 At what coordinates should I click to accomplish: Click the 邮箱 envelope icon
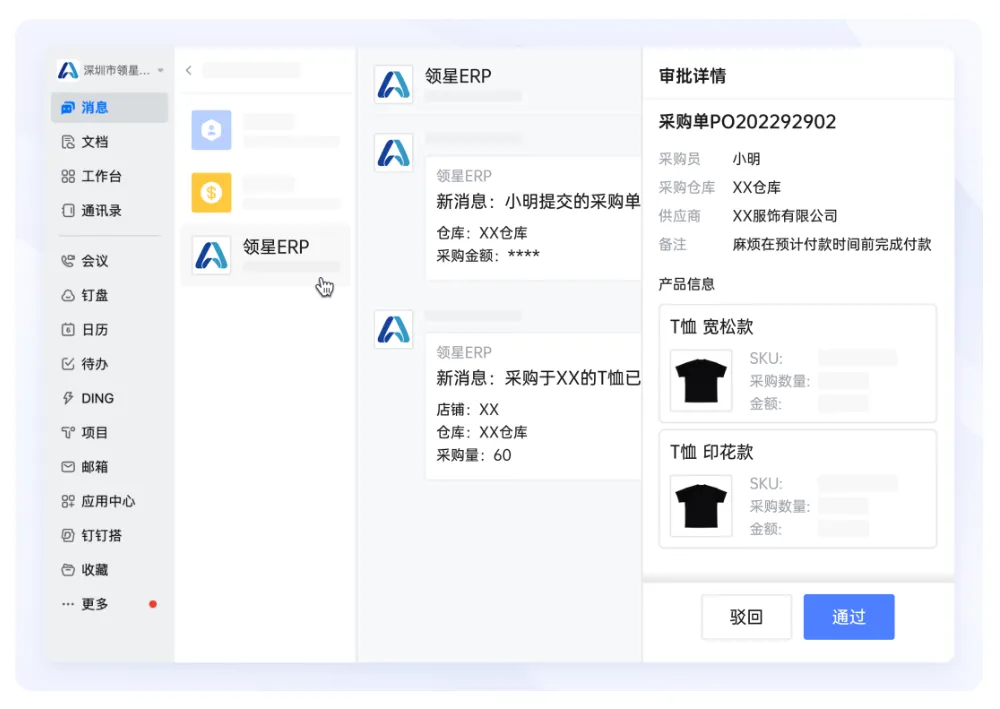point(68,467)
